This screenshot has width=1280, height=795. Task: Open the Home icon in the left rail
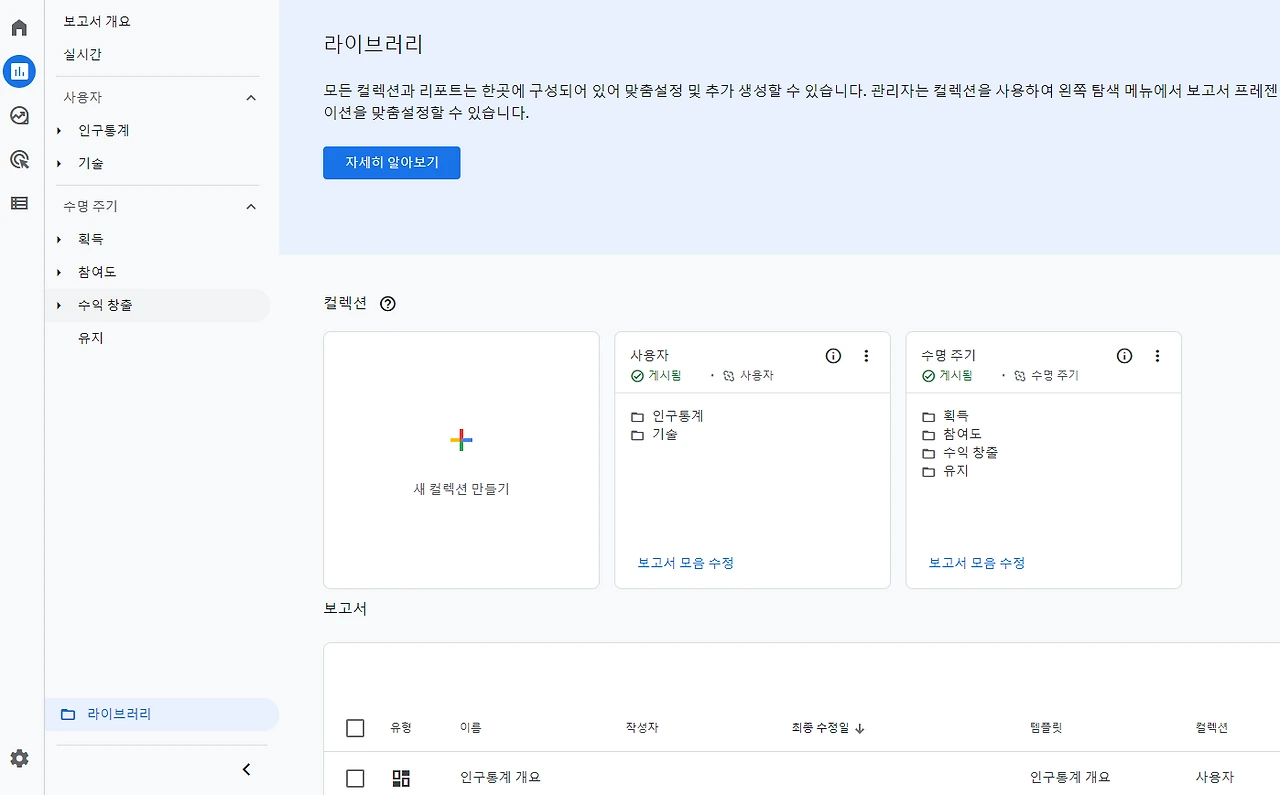point(18,27)
